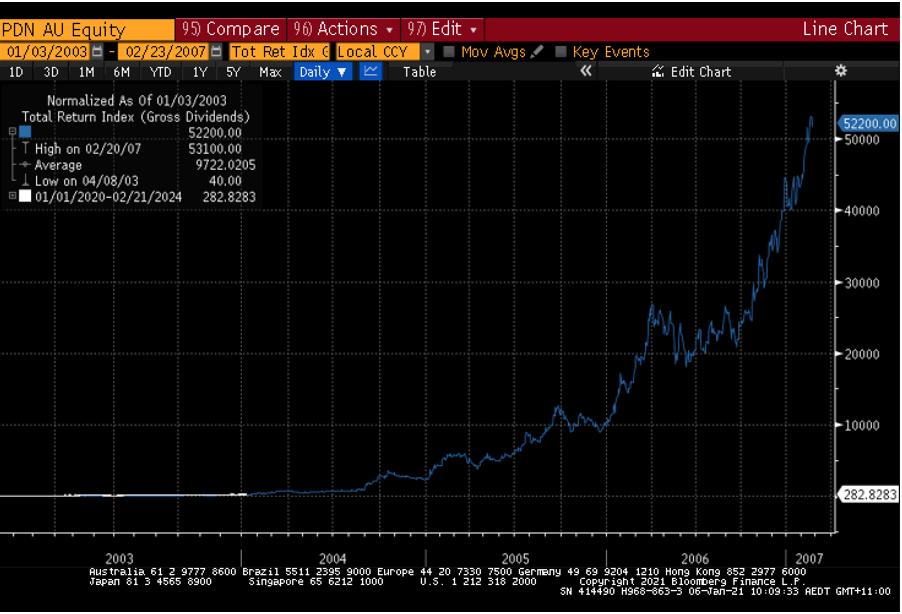Click the Edit Chart icon

point(658,71)
